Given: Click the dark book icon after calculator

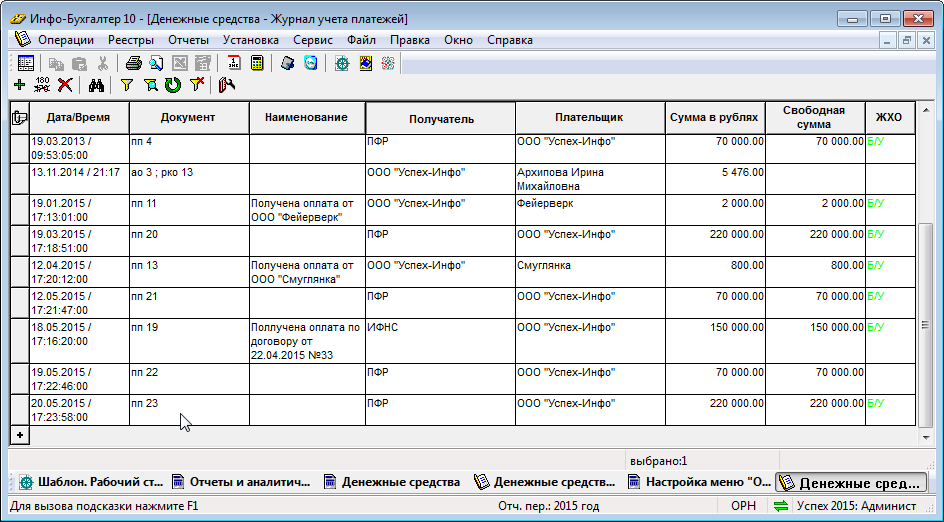Looking at the screenshot, I should pos(288,63).
